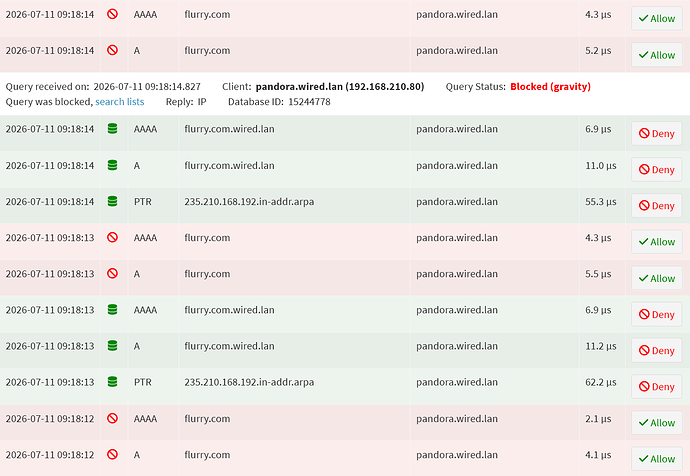This screenshot has width=690, height=476.
Task: Click blocked icon of 09:18:13 A flurry.com query
Action: (x=113, y=273)
